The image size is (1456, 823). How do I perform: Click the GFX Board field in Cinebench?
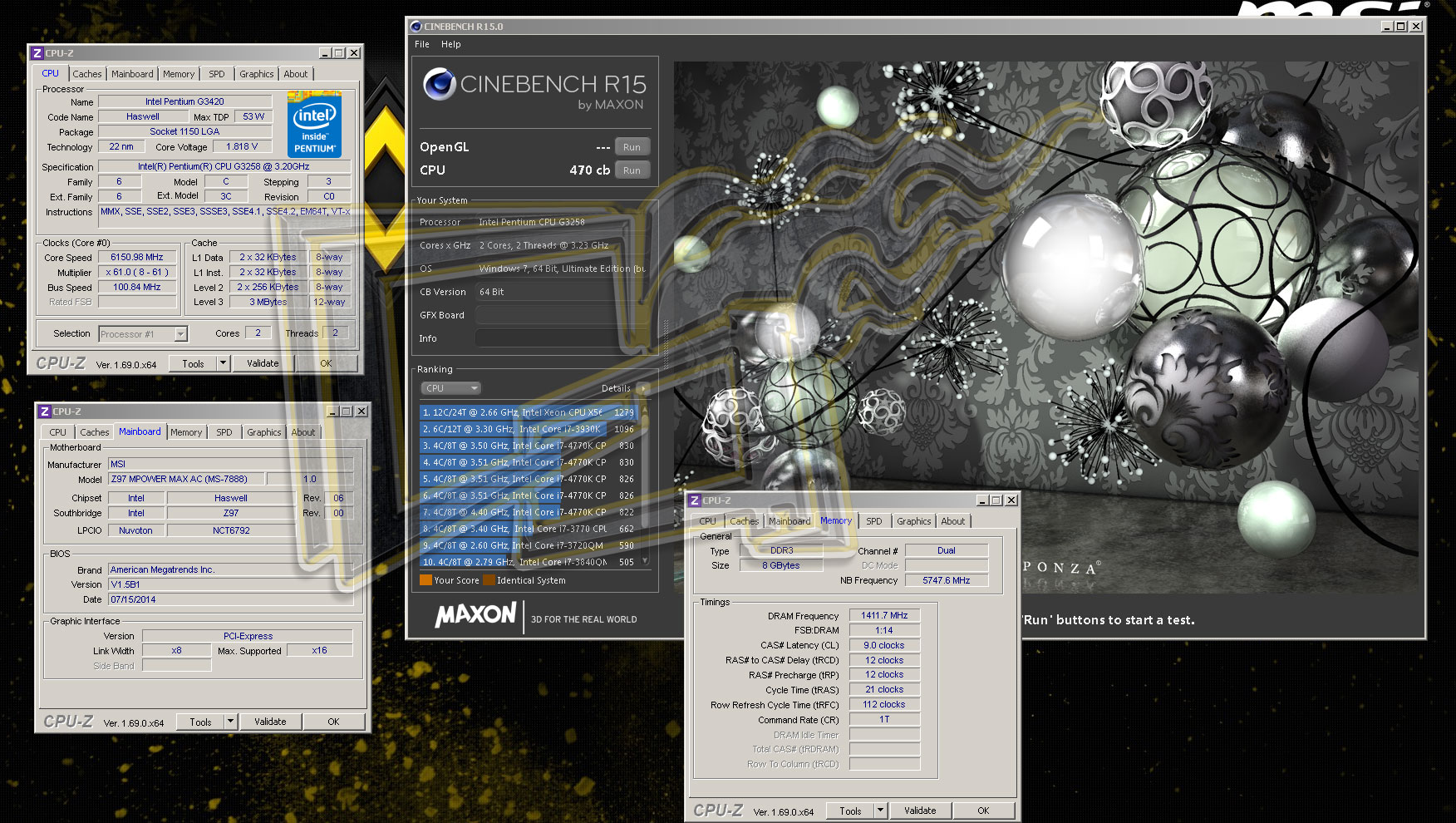pyautogui.click(x=562, y=315)
